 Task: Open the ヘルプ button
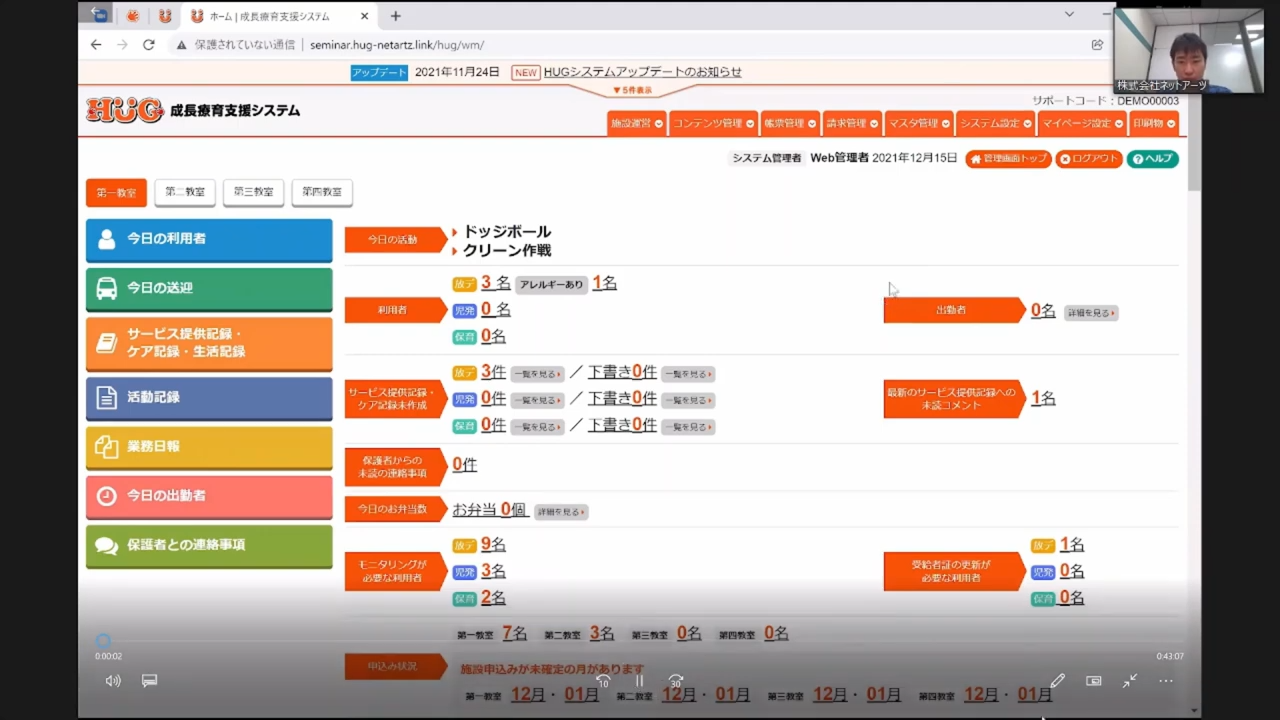[1153, 159]
